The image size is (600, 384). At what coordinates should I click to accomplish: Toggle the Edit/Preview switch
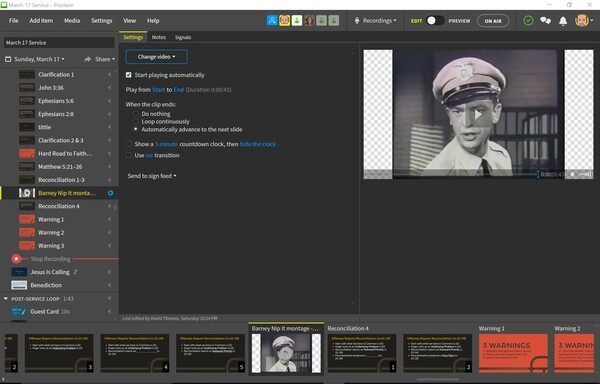(x=435, y=21)
